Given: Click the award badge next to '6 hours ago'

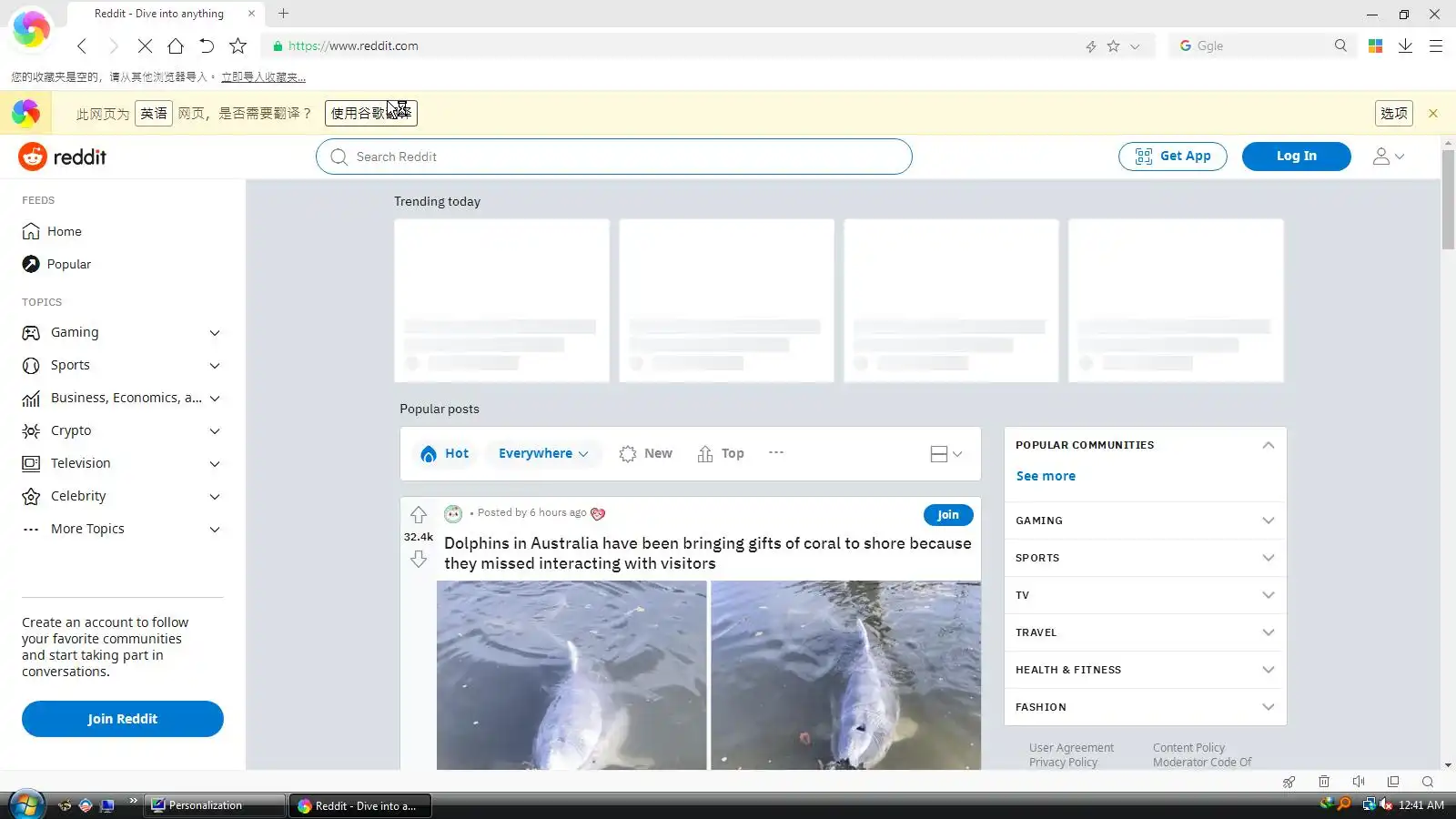Looking at the screenshot, I should tap(598, 513).
